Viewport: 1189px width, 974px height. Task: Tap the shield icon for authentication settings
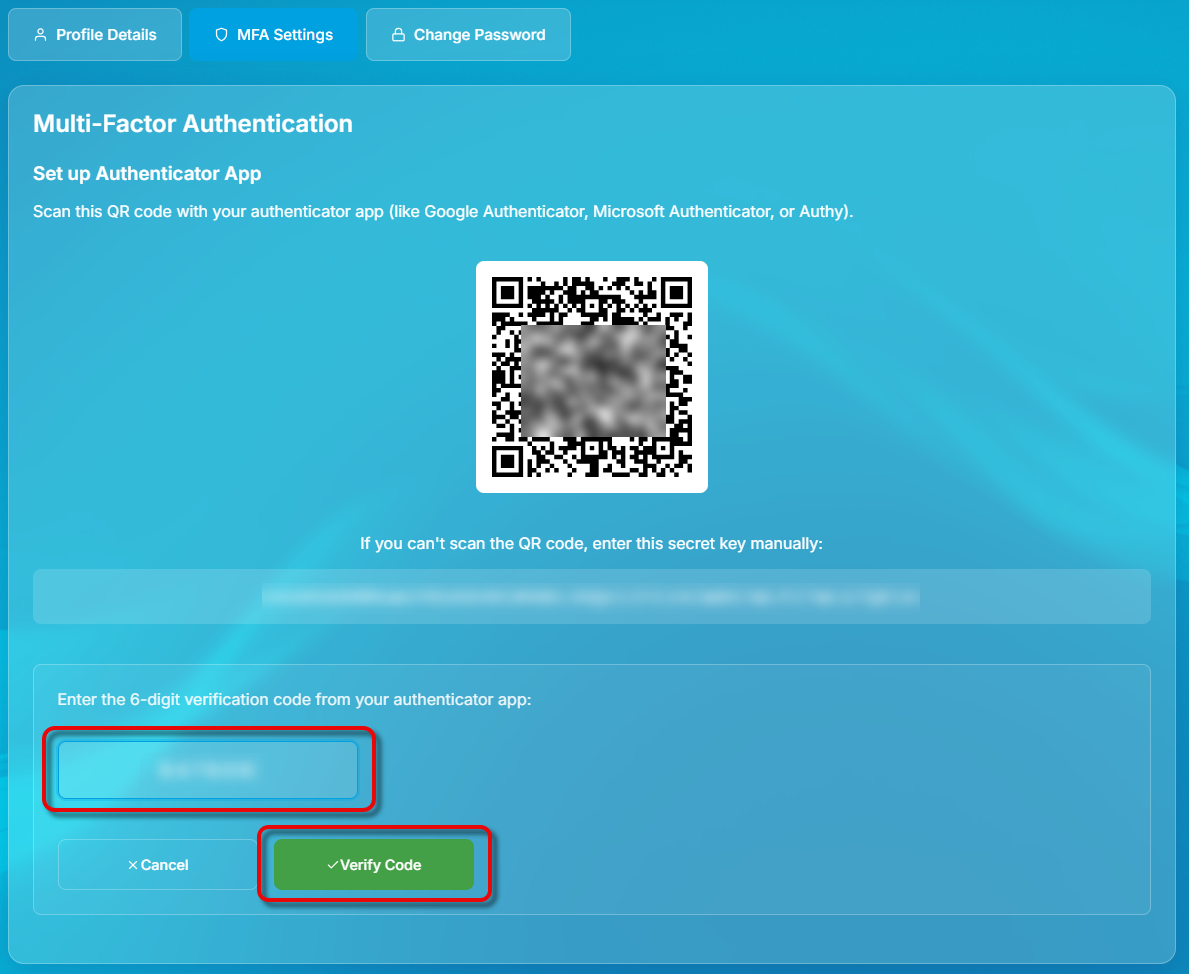220,34
